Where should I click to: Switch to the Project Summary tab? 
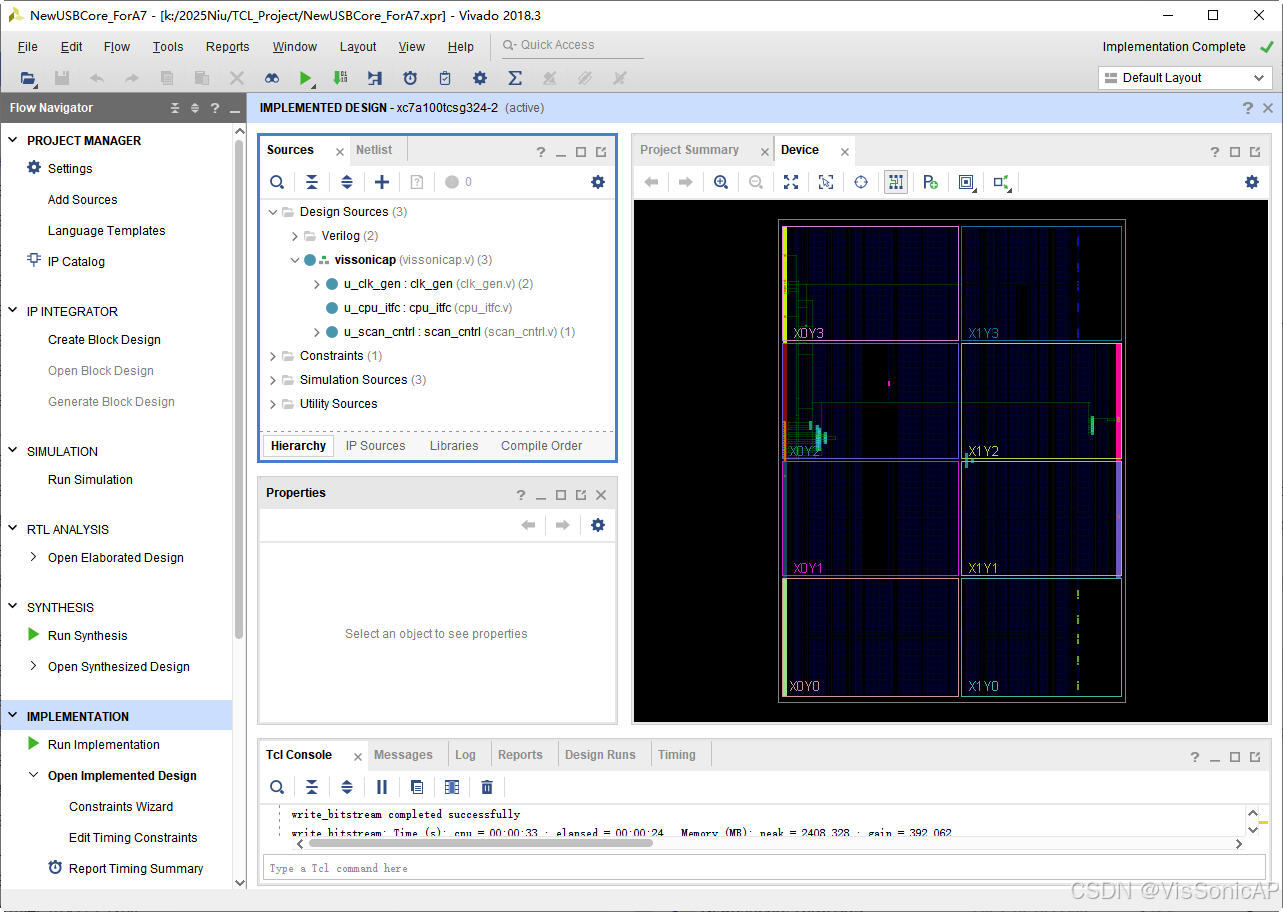[689, 150]
